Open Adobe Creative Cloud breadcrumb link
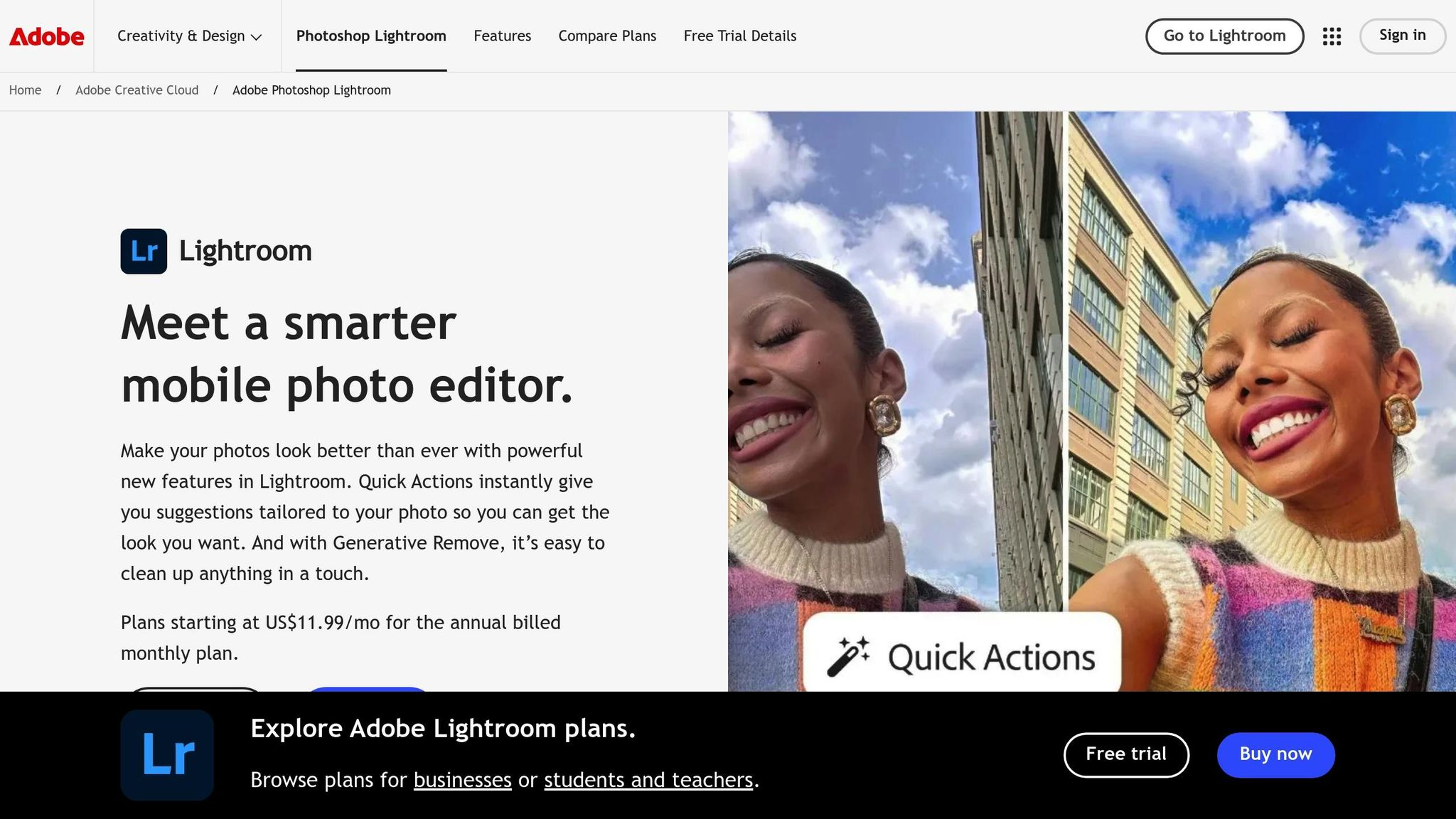 coord(136,90)
